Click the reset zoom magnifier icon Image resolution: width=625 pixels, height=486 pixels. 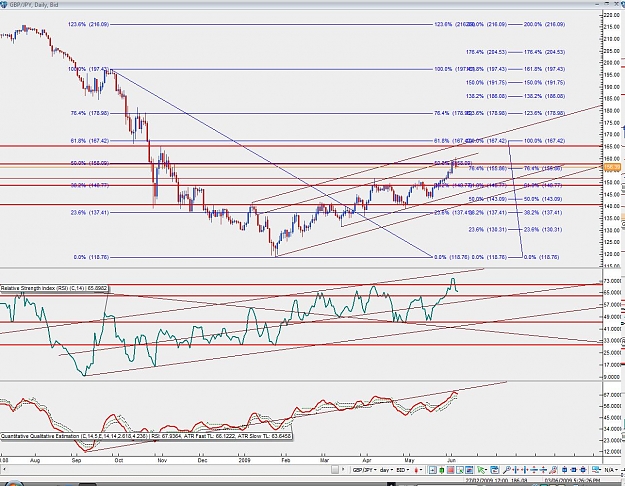(553, 470)
